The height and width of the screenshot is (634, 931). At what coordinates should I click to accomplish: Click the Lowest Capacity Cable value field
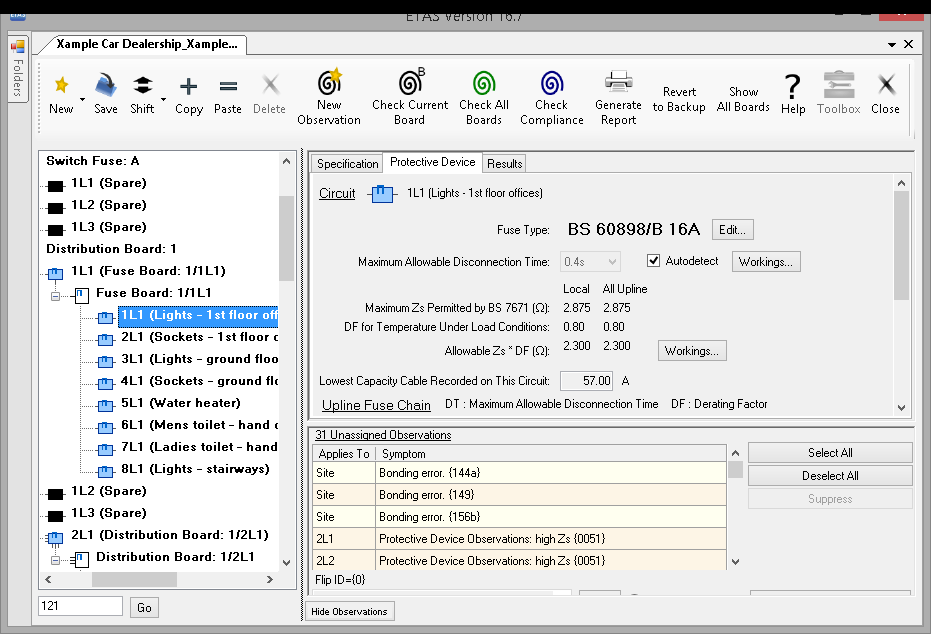(x=587, y=381)
